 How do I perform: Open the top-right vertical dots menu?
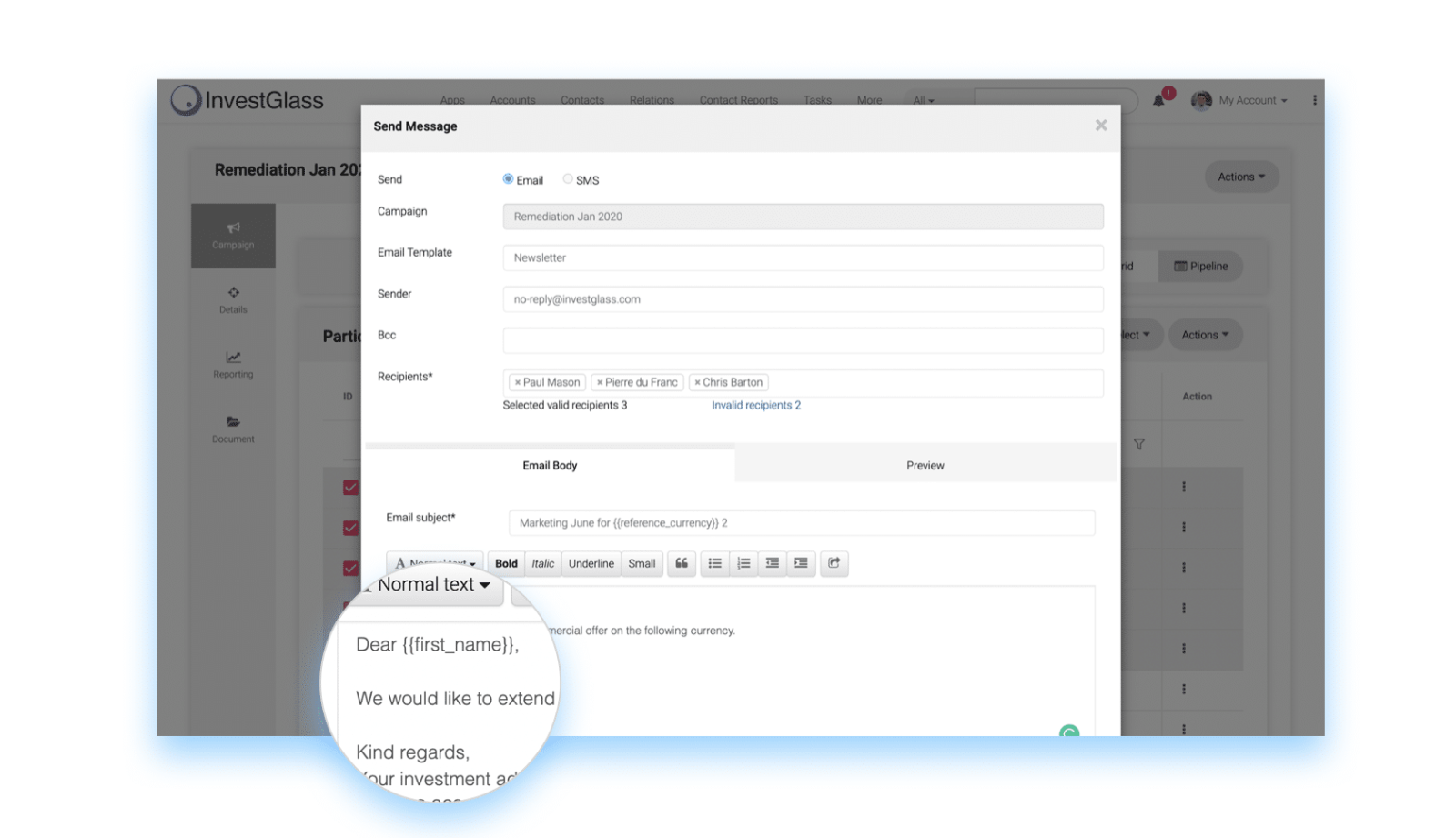pos(1315,100)
